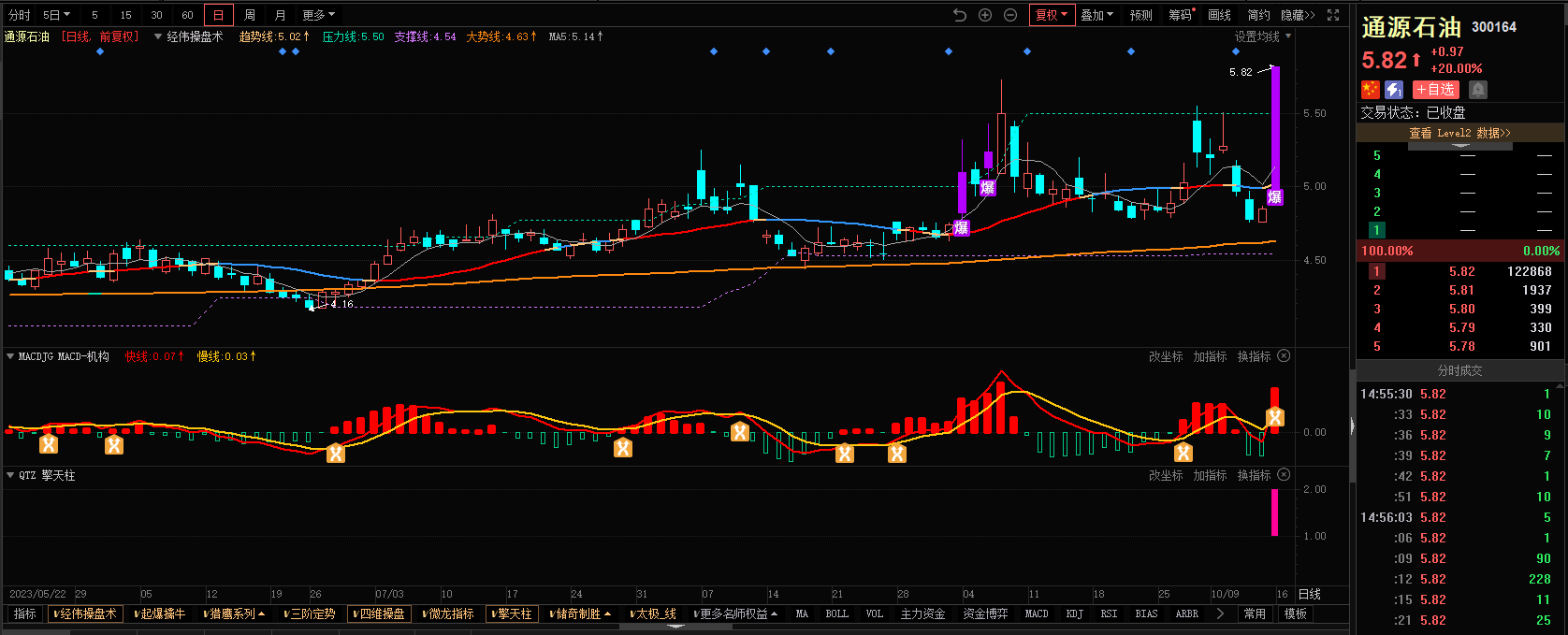
Task: Close the QTZ 擎天柱 indicator panel
Action: (x=1284, y=475)
